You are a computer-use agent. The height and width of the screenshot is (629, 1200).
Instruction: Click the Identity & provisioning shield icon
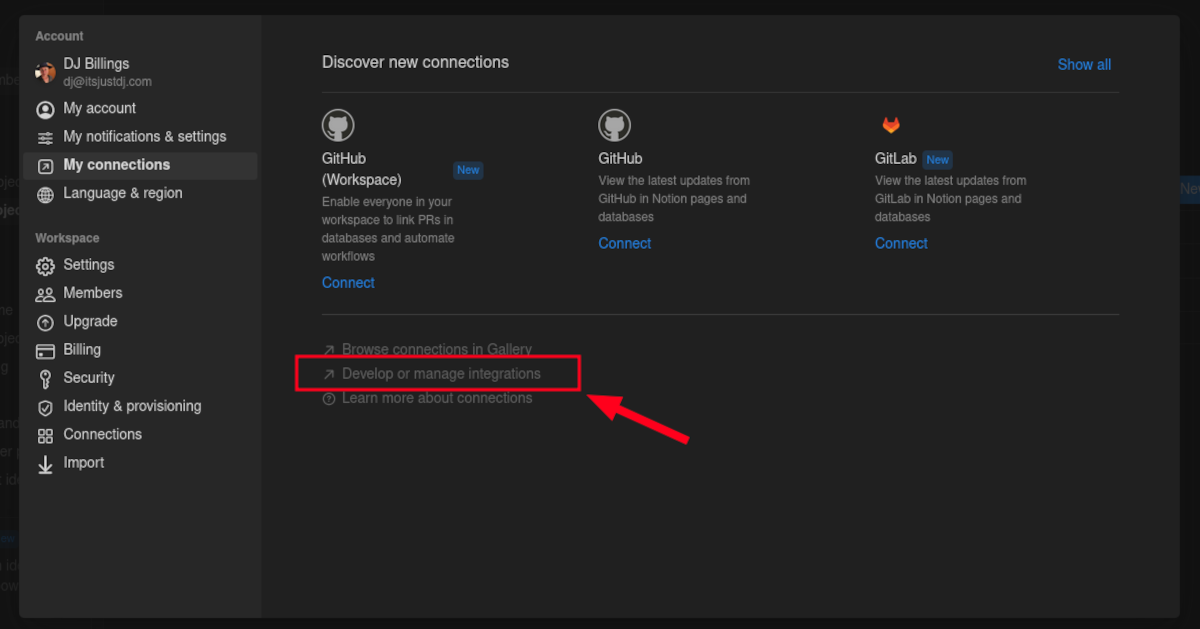[45, 407]
